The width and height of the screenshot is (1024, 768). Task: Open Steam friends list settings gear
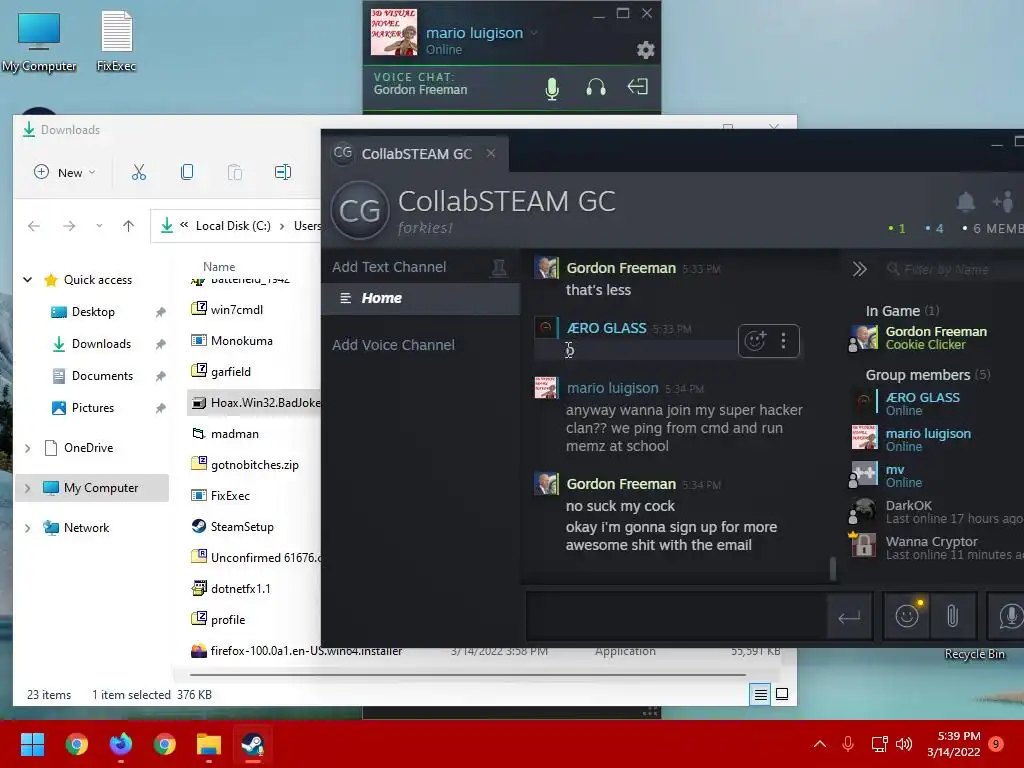(x=645, y=50)
